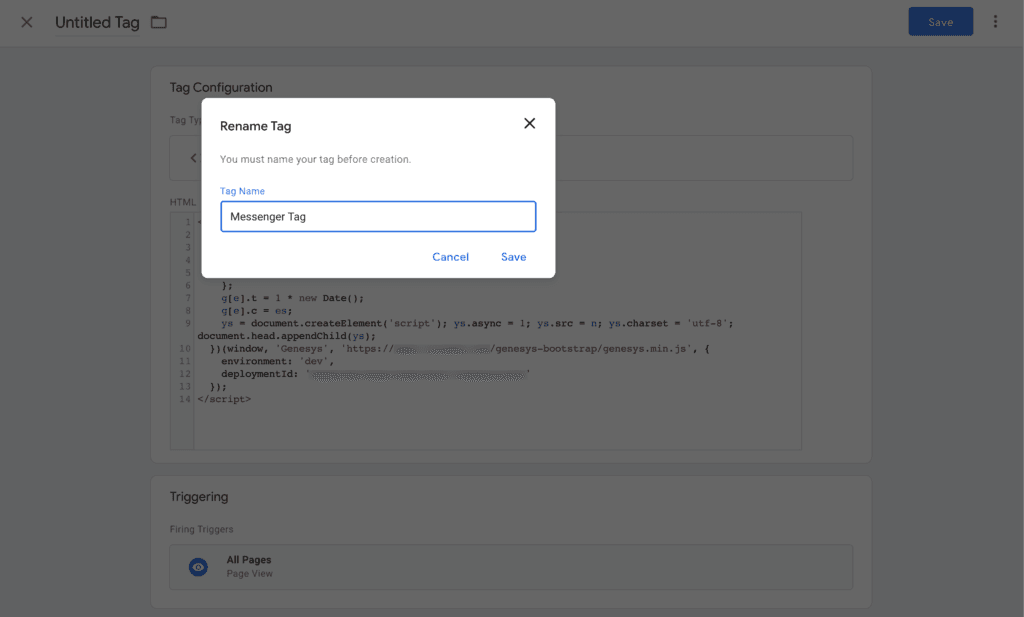1024x617 pixels.
Task: Click the Tag Configuration section header
Action: 221,87
